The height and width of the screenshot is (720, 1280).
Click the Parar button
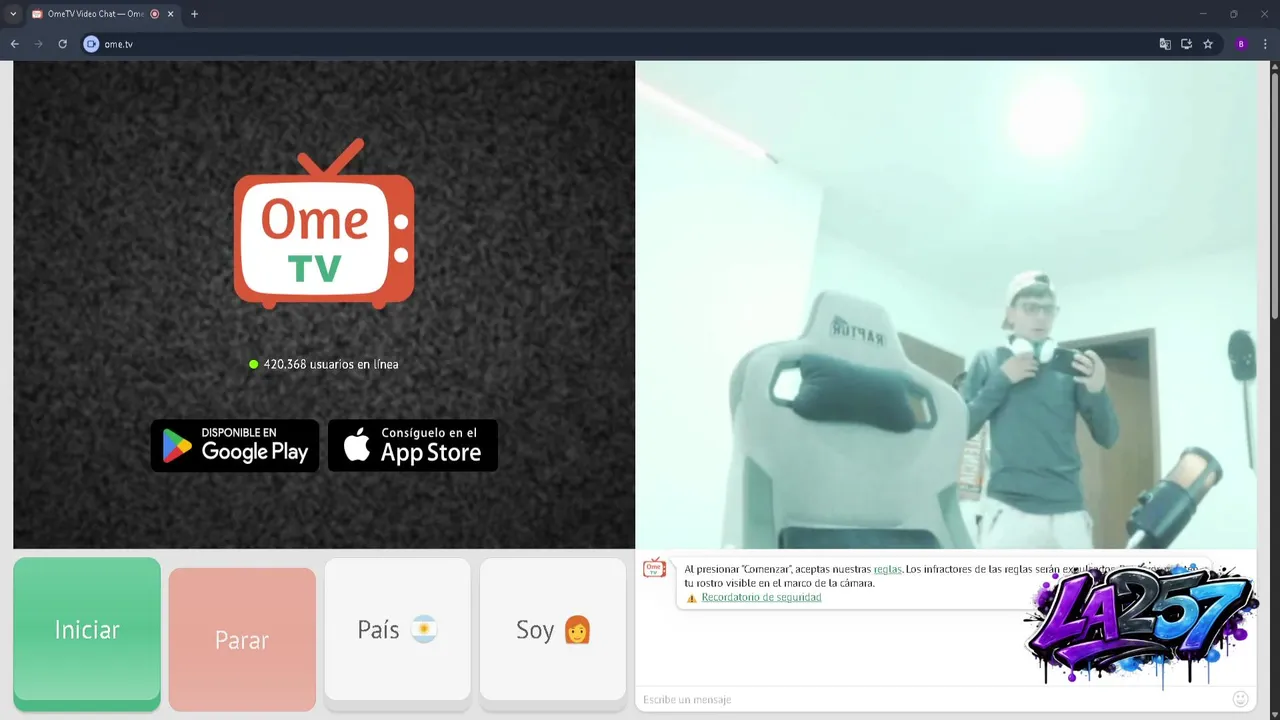click(x=242, y=639)
